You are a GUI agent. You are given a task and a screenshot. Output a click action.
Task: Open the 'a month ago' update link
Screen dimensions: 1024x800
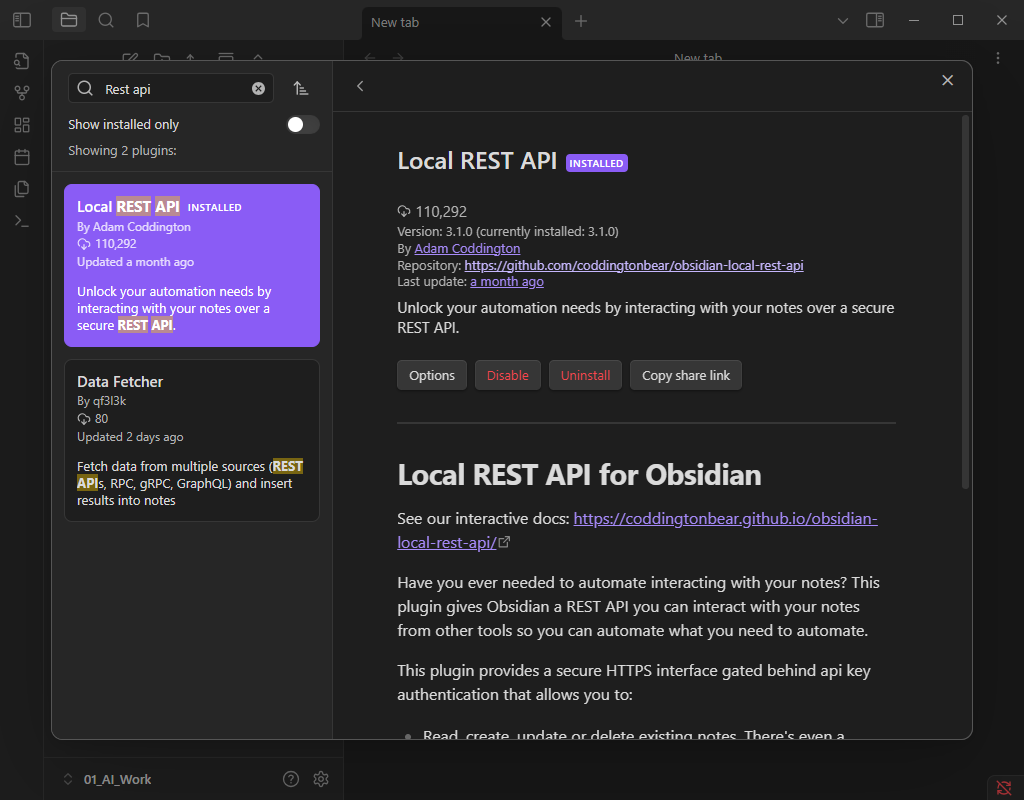coord(507,281)
